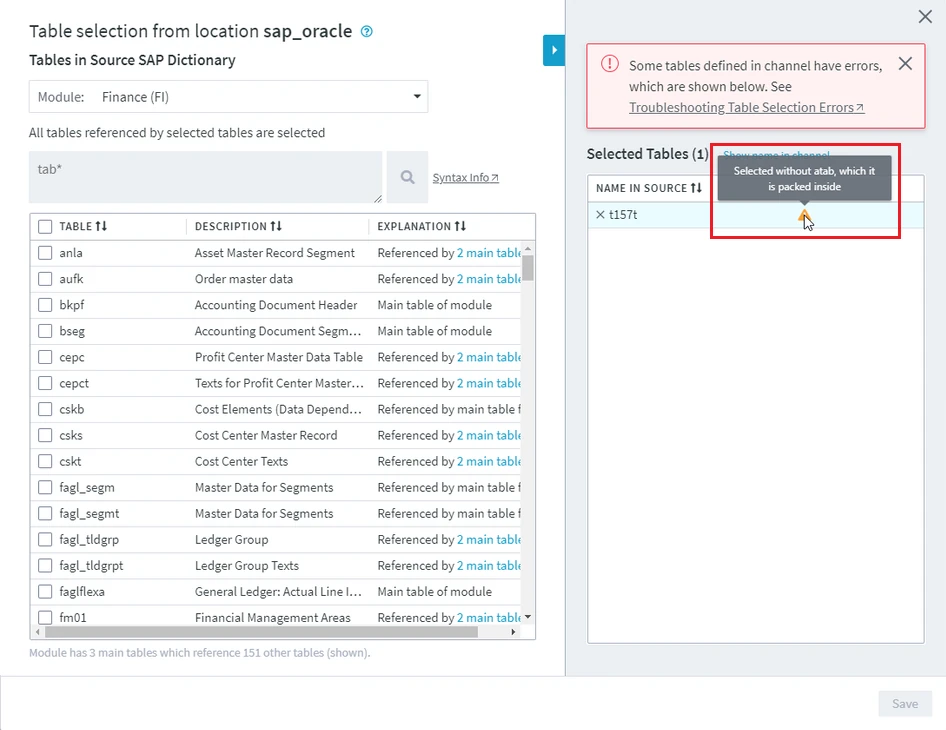Viewport: 946px width, 730px height.
Task: Click the horizontal scrollbar under the table list
Action: tap(270, 632)
